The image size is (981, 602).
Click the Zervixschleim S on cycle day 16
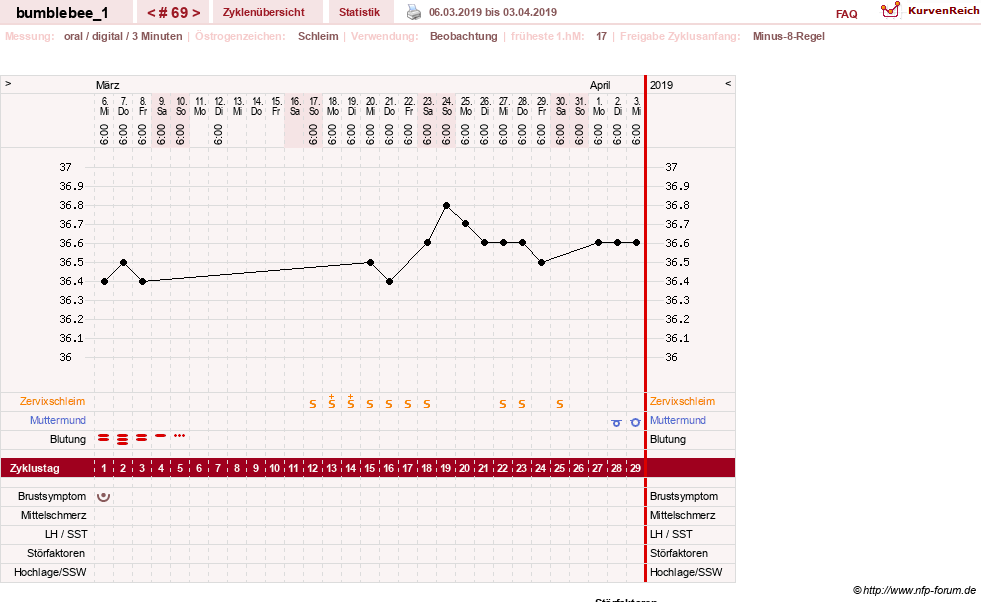pos(389,404)
